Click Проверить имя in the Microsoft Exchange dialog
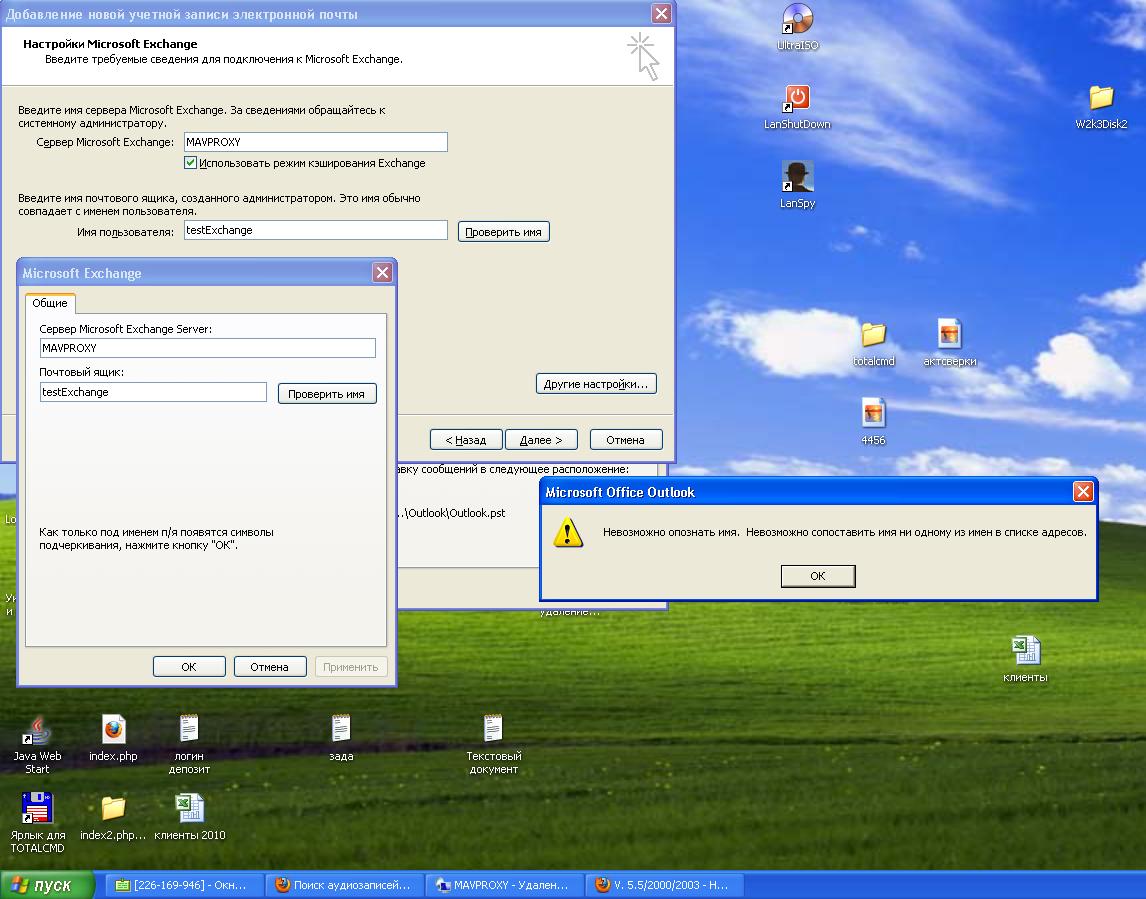This screenshot has width=1146, height=899. [x=327, y=394]
